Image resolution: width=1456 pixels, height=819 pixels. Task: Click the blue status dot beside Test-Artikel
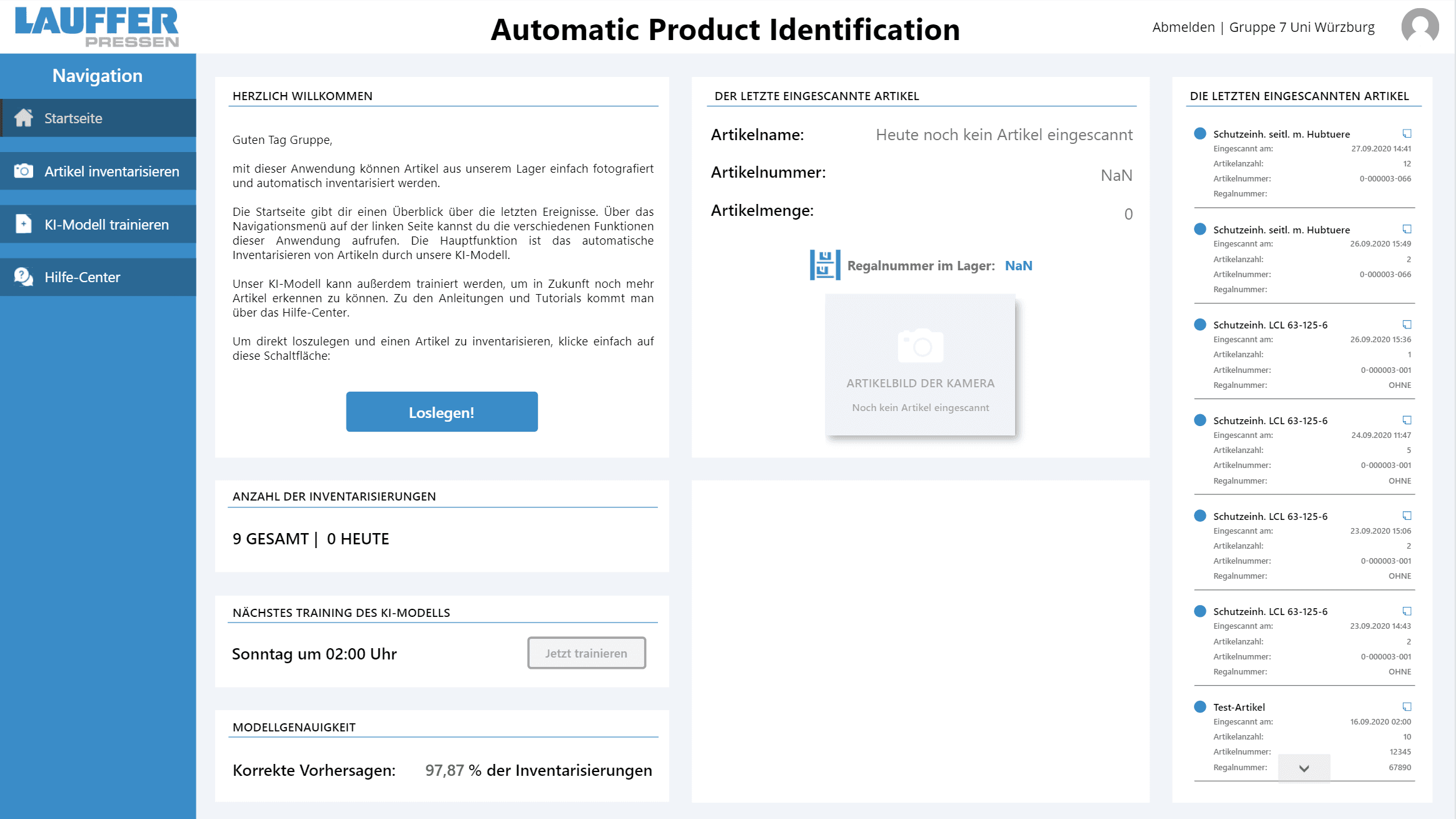(x=1200, y=707)
